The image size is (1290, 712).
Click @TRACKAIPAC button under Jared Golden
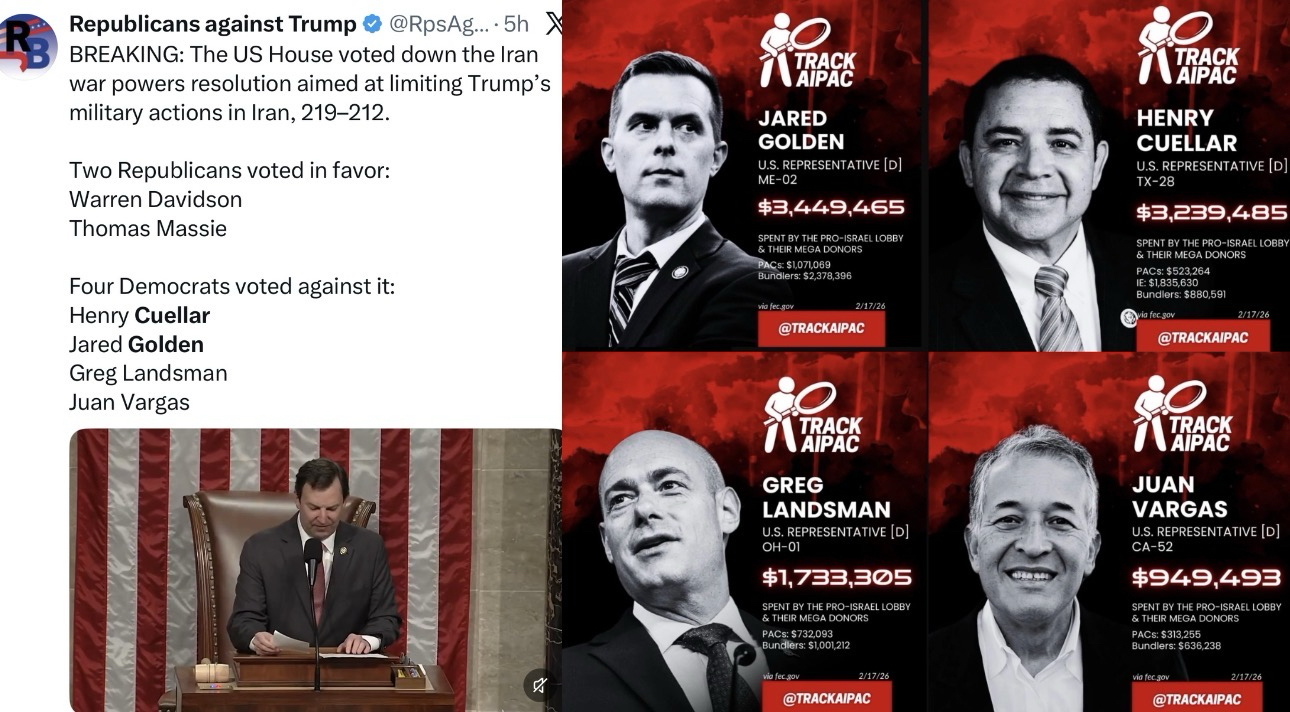pos(821,328)
